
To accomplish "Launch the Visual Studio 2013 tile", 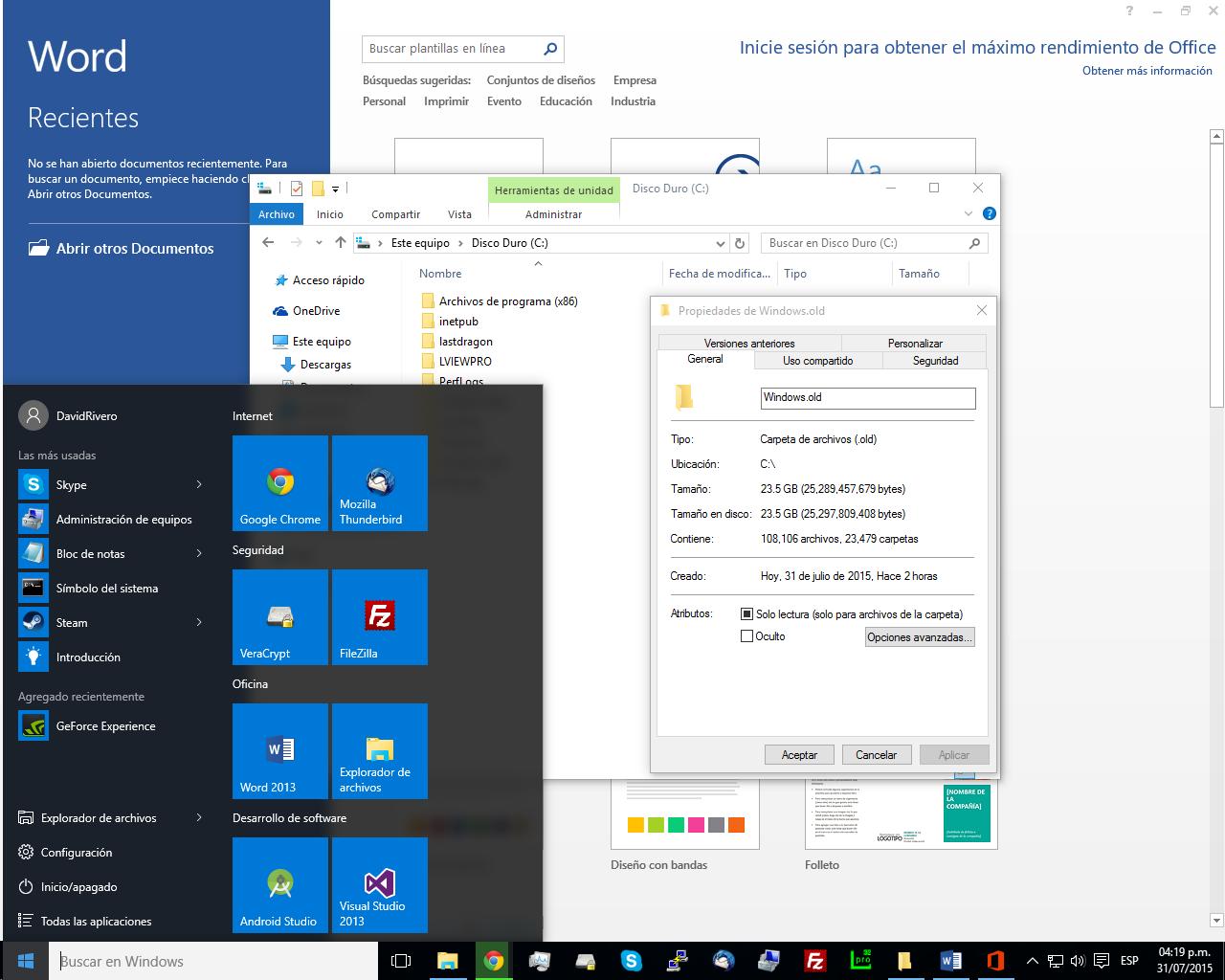I will (x=380, y=885).
